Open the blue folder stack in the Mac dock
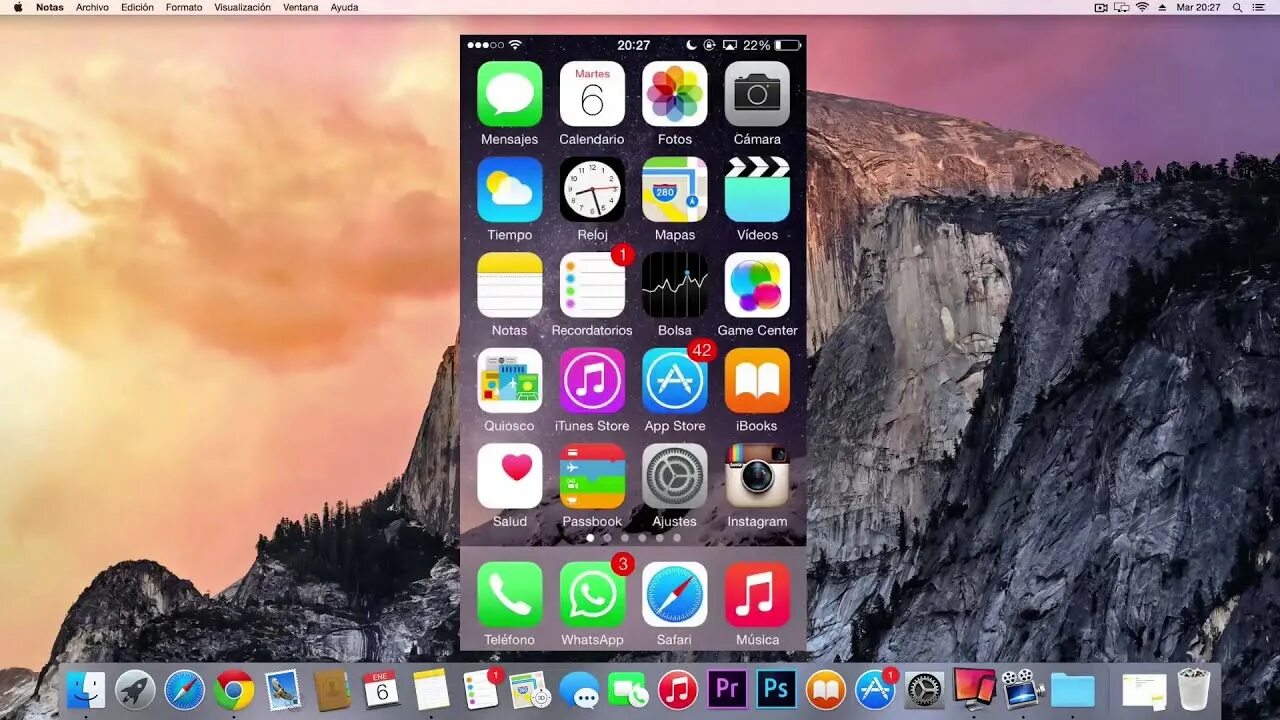This screenshot has width=1280, height=720. coord(1073,690)
